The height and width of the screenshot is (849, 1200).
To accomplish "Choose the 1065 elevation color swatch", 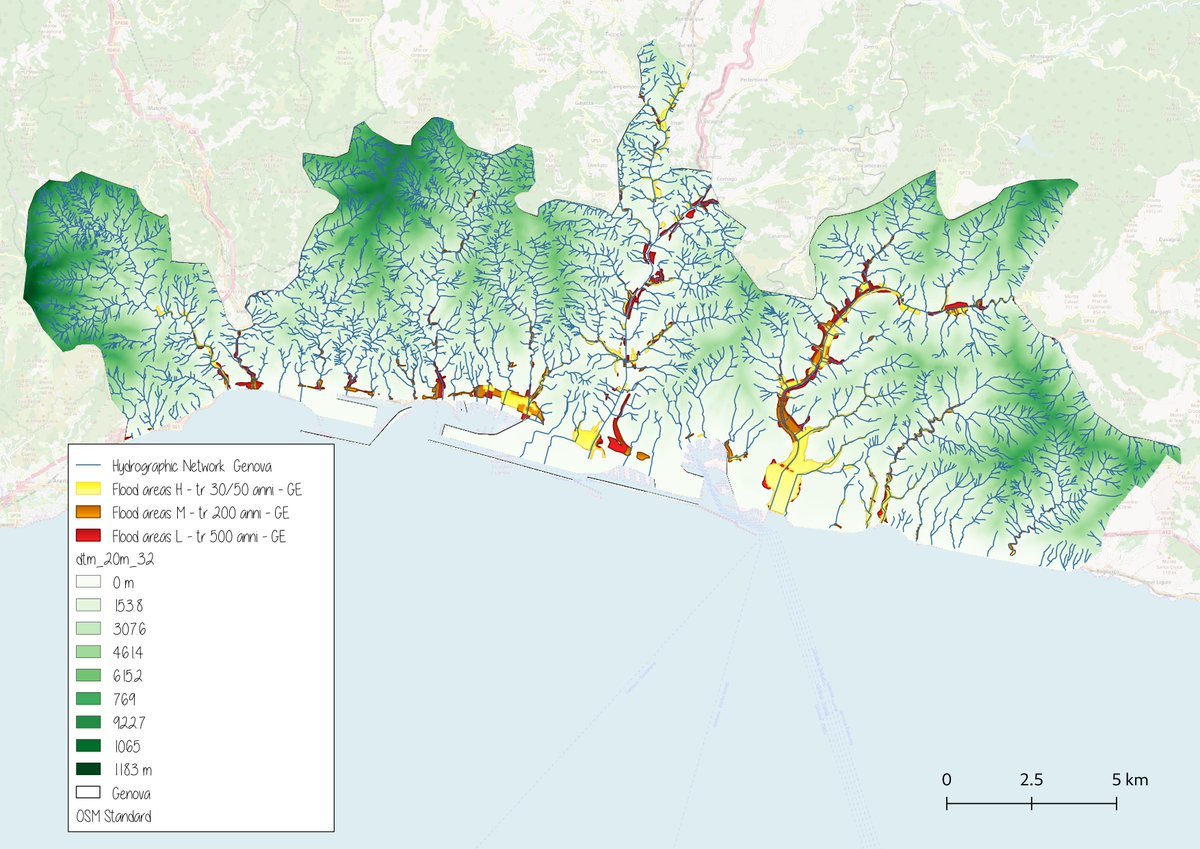I will [90, 746].
